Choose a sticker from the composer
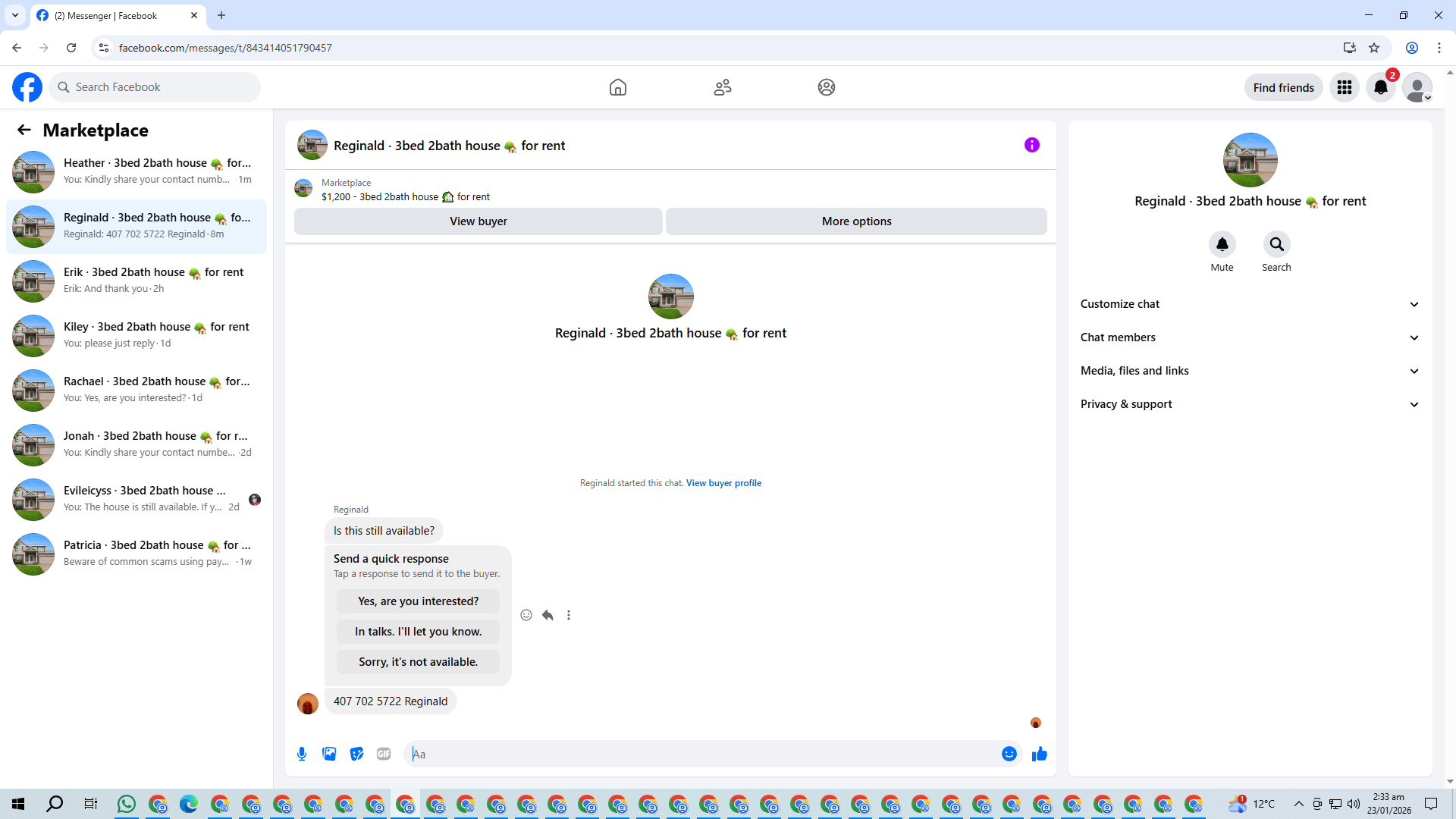Screen dimensions: 1456x819 point(356,754)
